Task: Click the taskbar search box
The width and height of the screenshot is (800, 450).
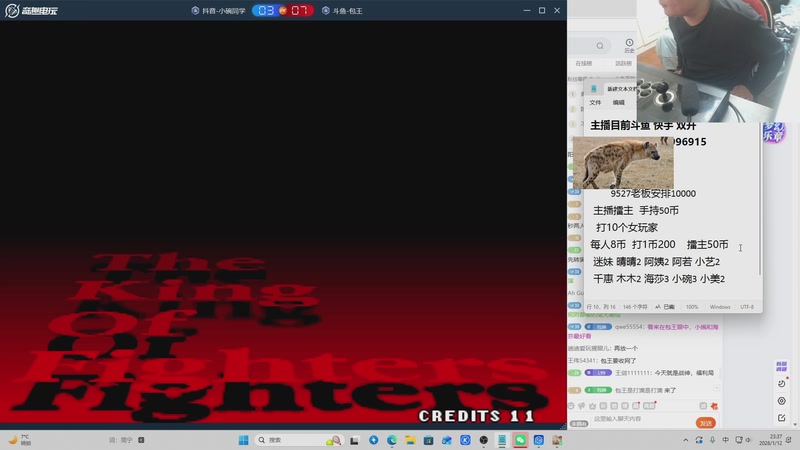Action: click(298, 440)
